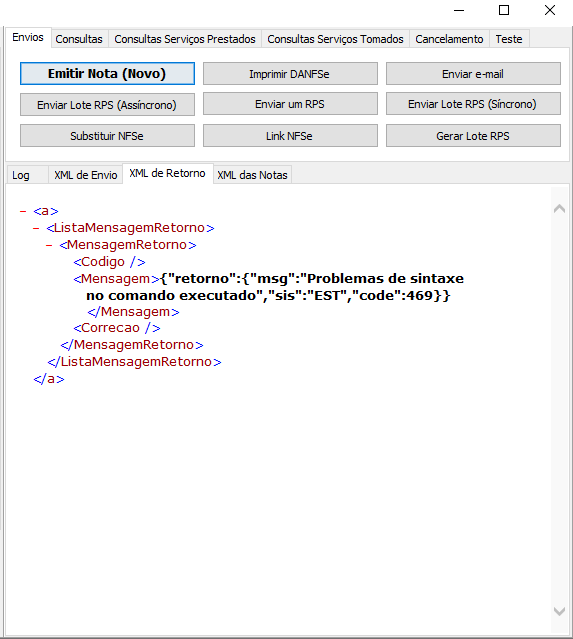Switch to the Cancelamento tab

[449, 39]
